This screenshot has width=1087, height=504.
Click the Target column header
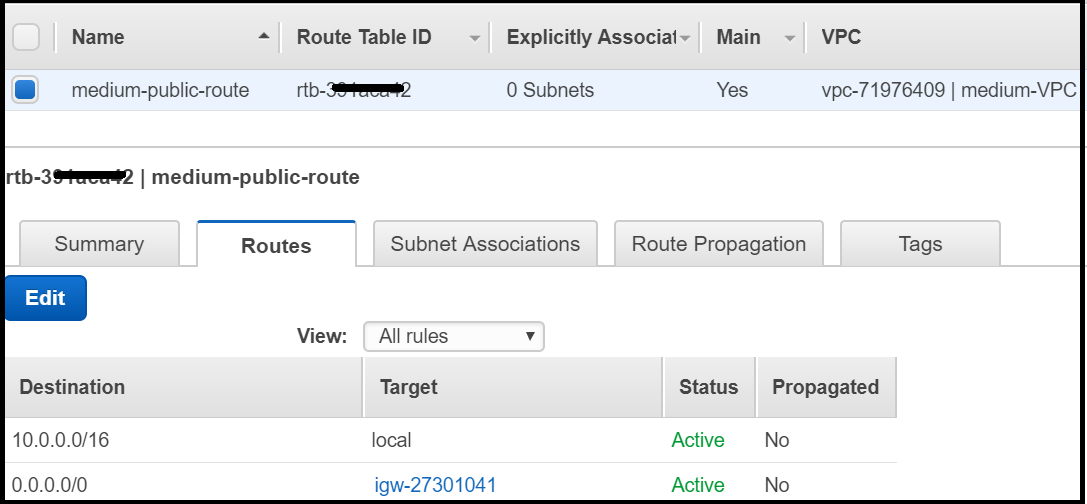coord(408,387)
